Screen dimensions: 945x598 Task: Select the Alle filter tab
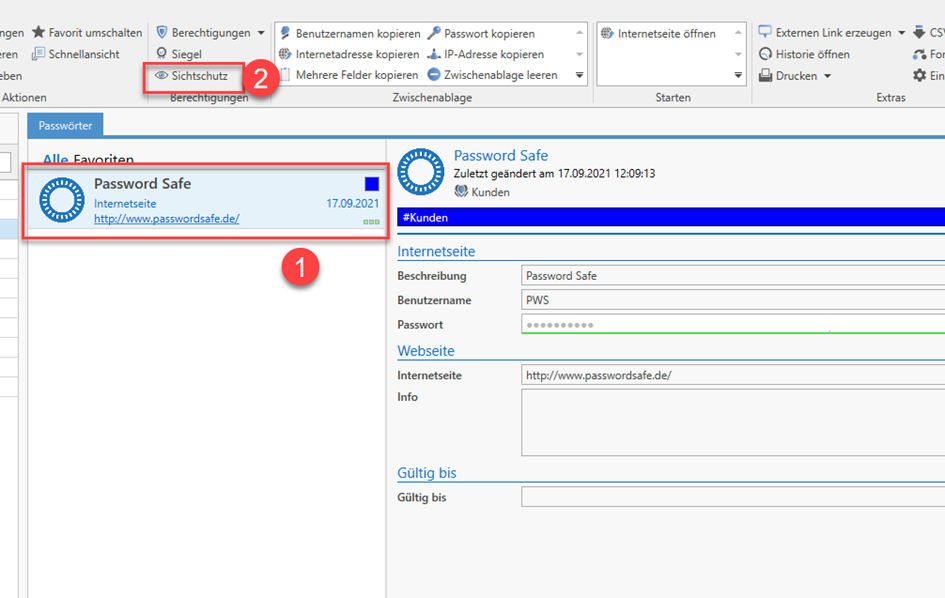[55, 160]
